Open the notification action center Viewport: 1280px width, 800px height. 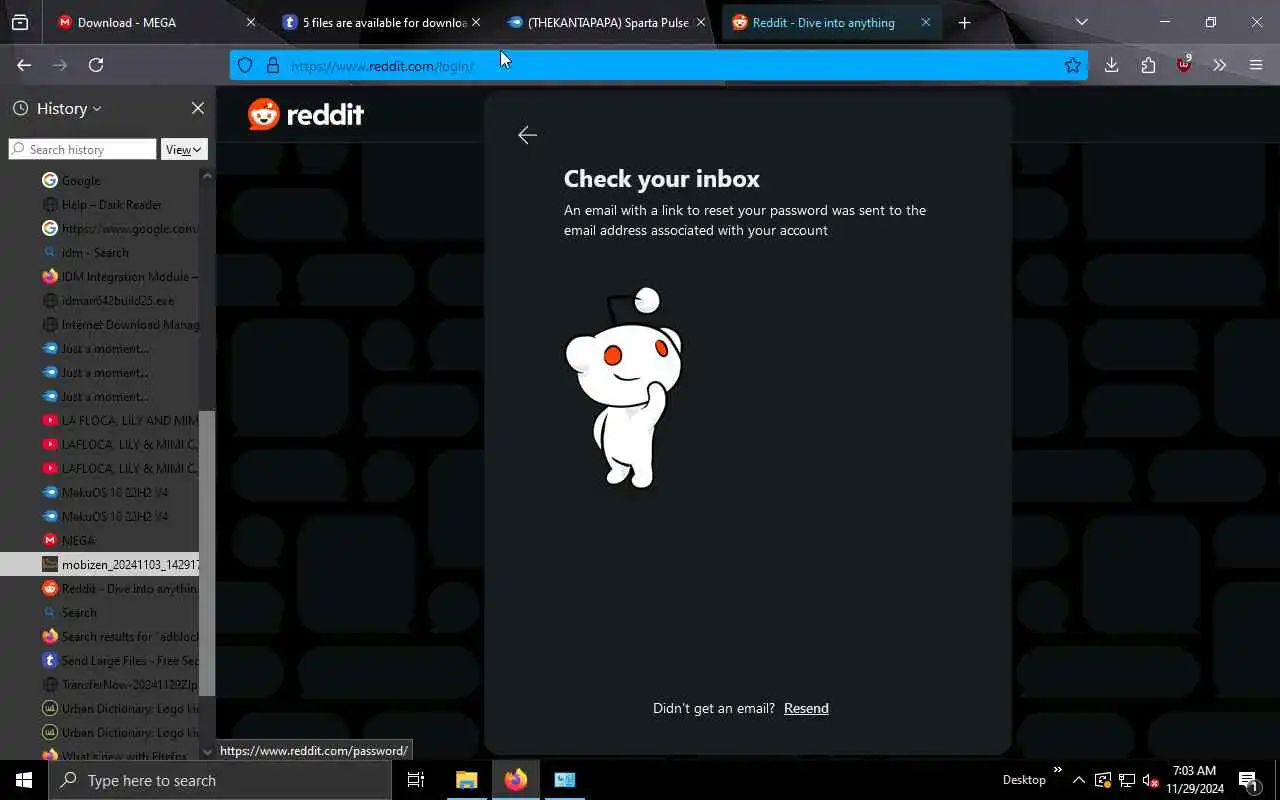tap(1248, 780)
